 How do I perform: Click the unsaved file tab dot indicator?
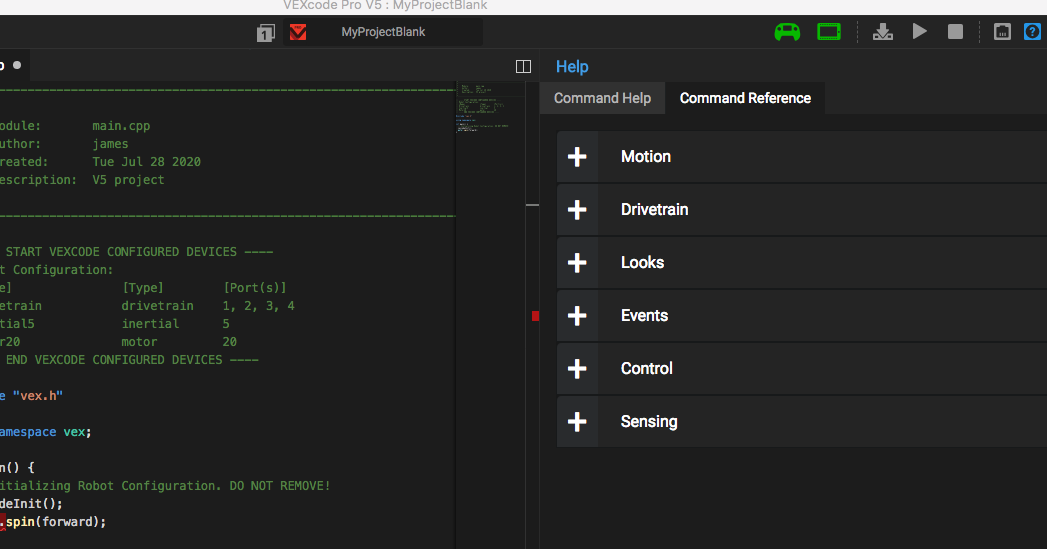click(17, 65)
